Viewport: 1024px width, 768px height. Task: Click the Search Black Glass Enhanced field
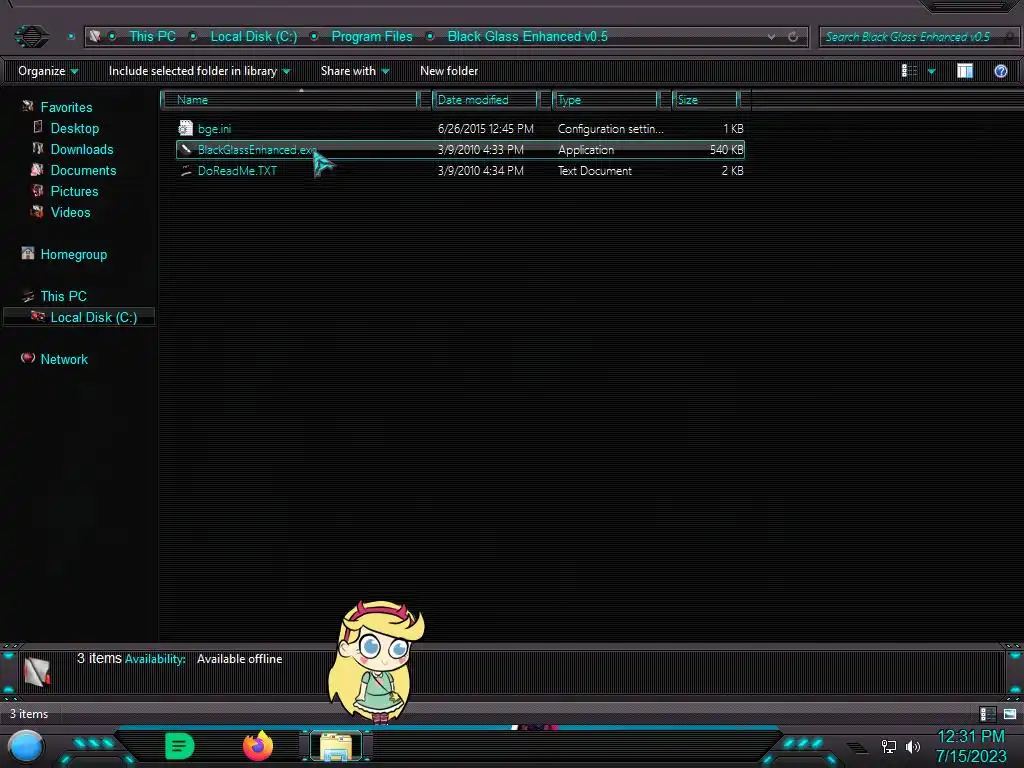coord(918,37)
